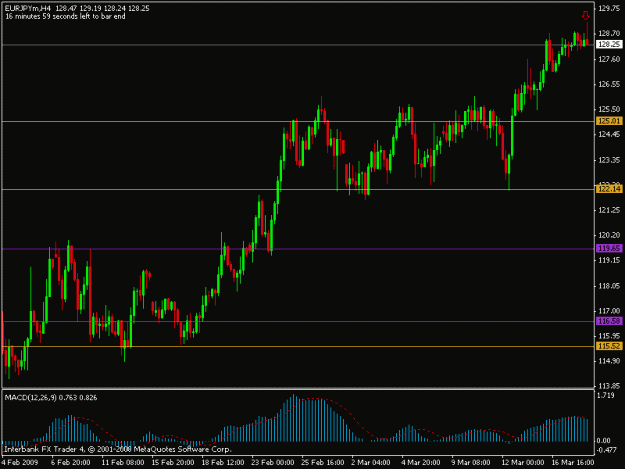The image size is (625, 469).
Task: Click the red down arrow marker
Action: coord(585,16)
